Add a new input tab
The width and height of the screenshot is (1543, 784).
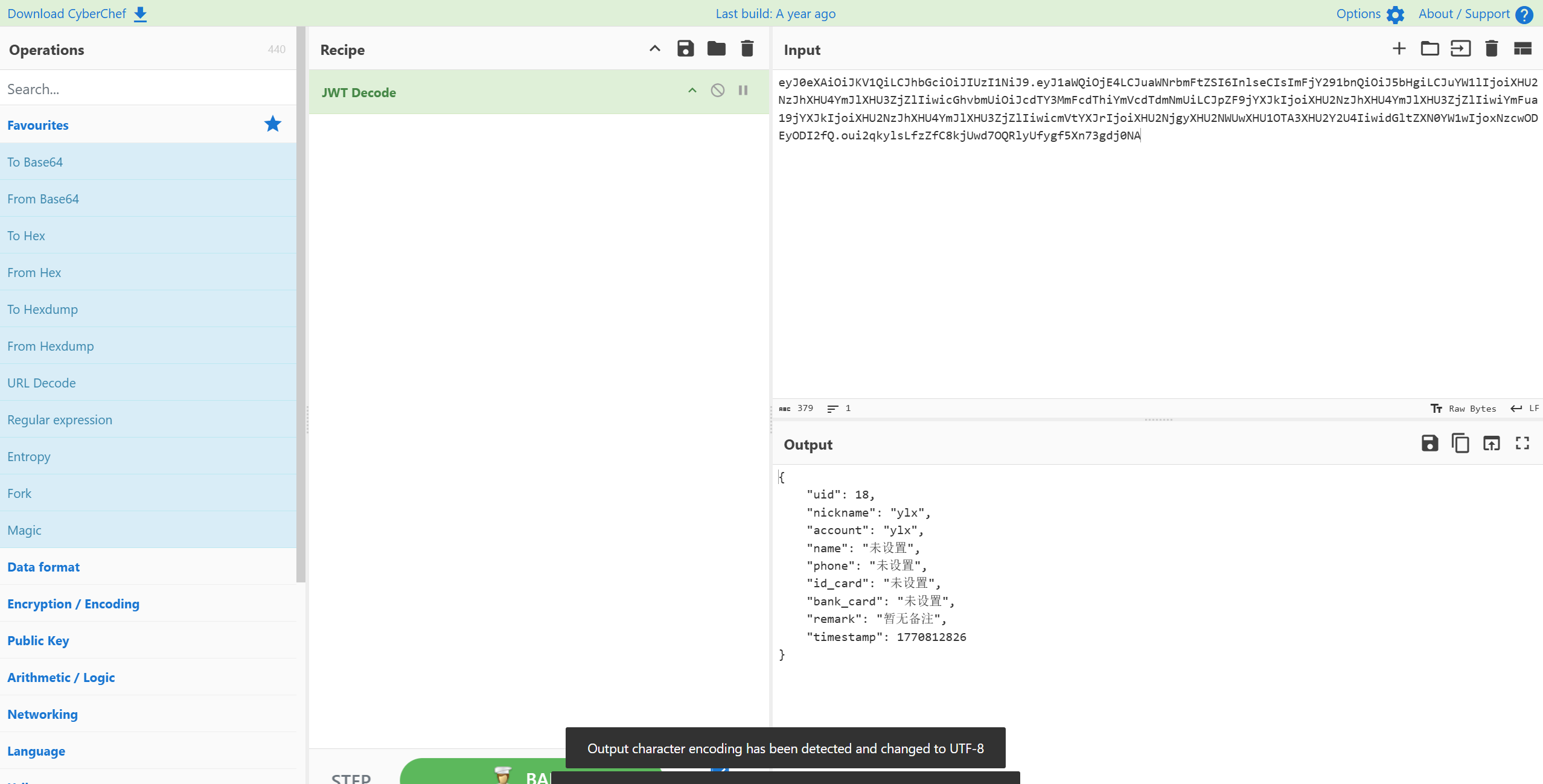point(1399,49)
